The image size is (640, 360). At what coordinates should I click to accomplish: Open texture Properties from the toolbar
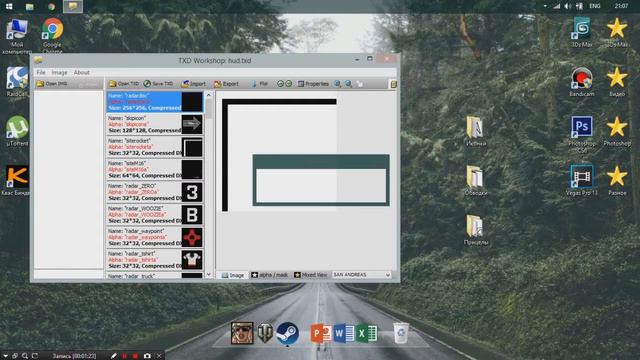pyautogui.click(x=313, y=84)
